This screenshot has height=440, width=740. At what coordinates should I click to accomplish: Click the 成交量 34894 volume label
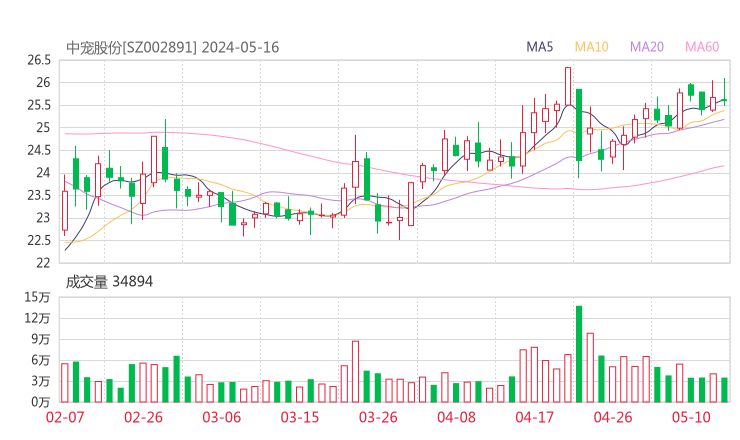tap(109, 282)
